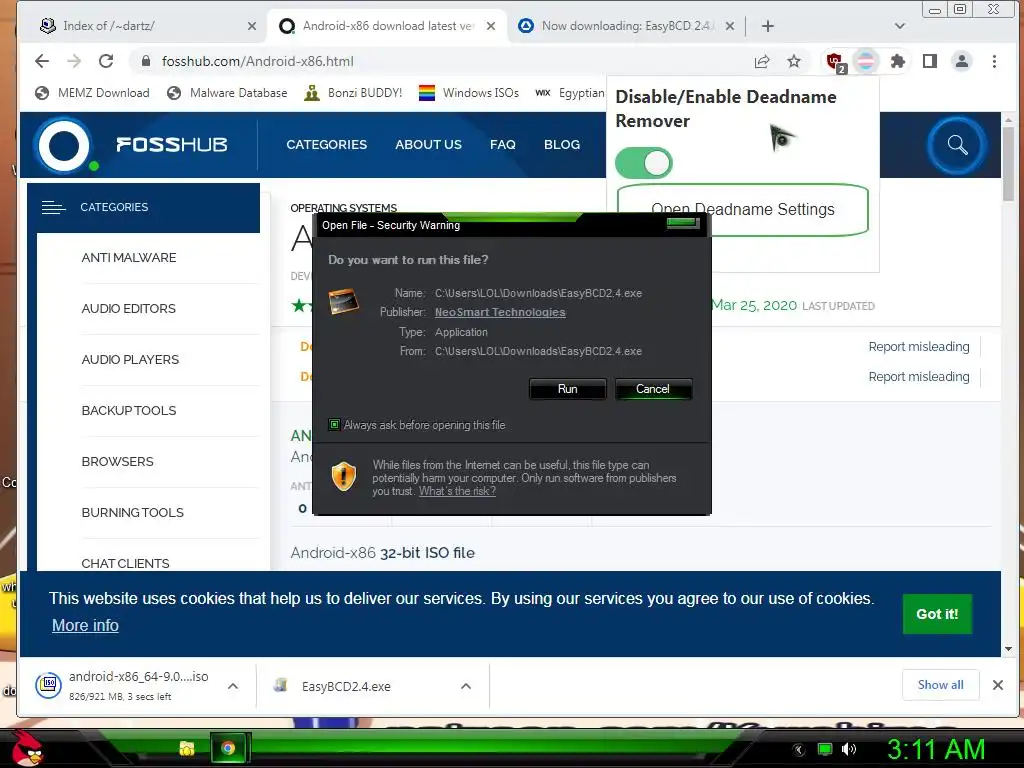The image size is (1024, 768).
Task: Click the Deadname Remover extension icon
Action: click(866, 61)
